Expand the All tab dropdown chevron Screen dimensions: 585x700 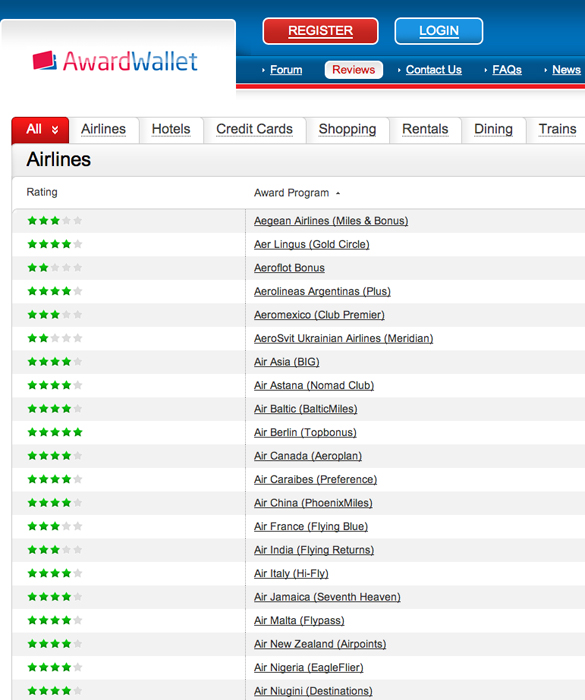(55, 129)
